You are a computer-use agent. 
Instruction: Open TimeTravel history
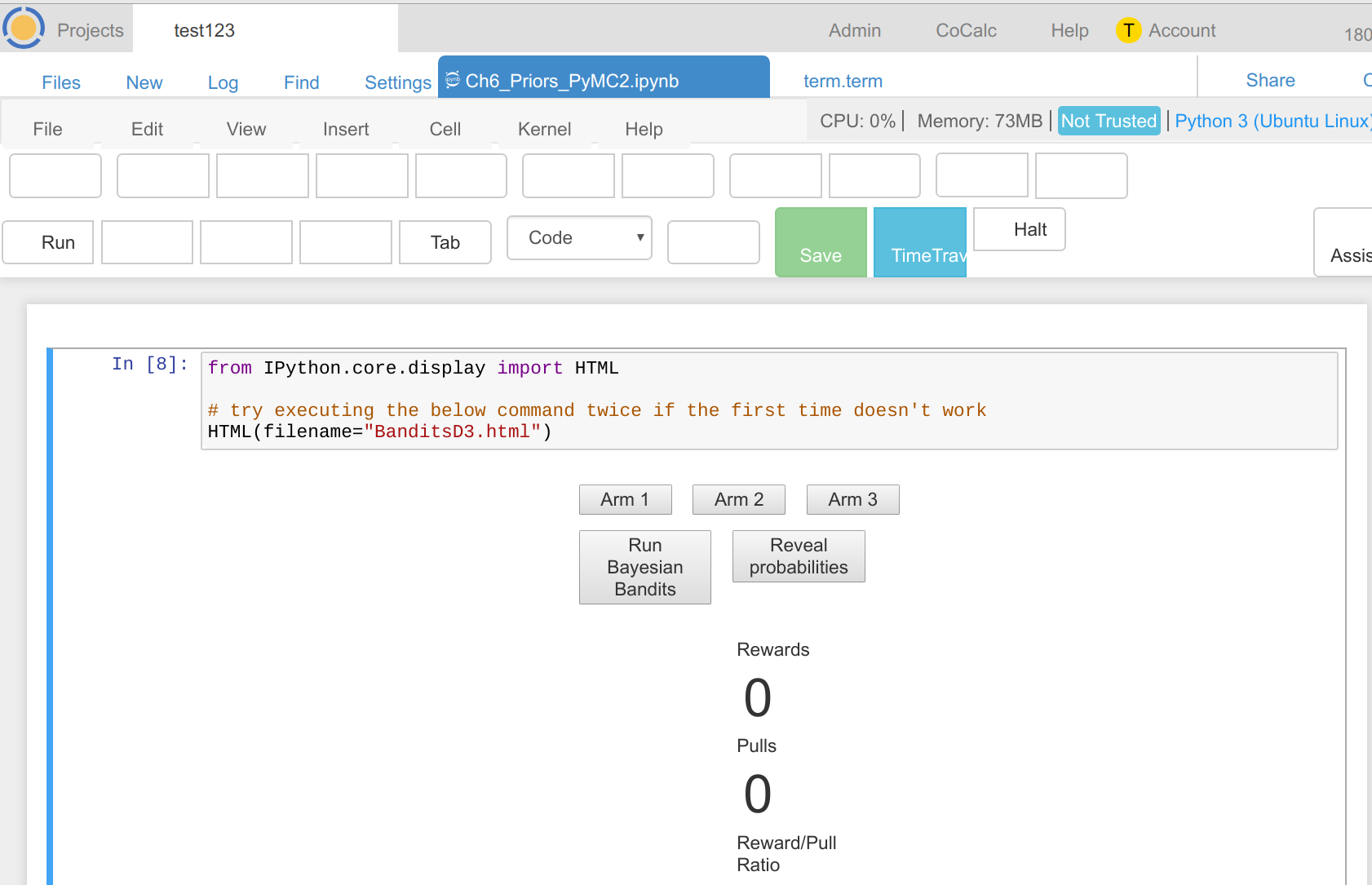pyautogui.click(x=920, y=242)
